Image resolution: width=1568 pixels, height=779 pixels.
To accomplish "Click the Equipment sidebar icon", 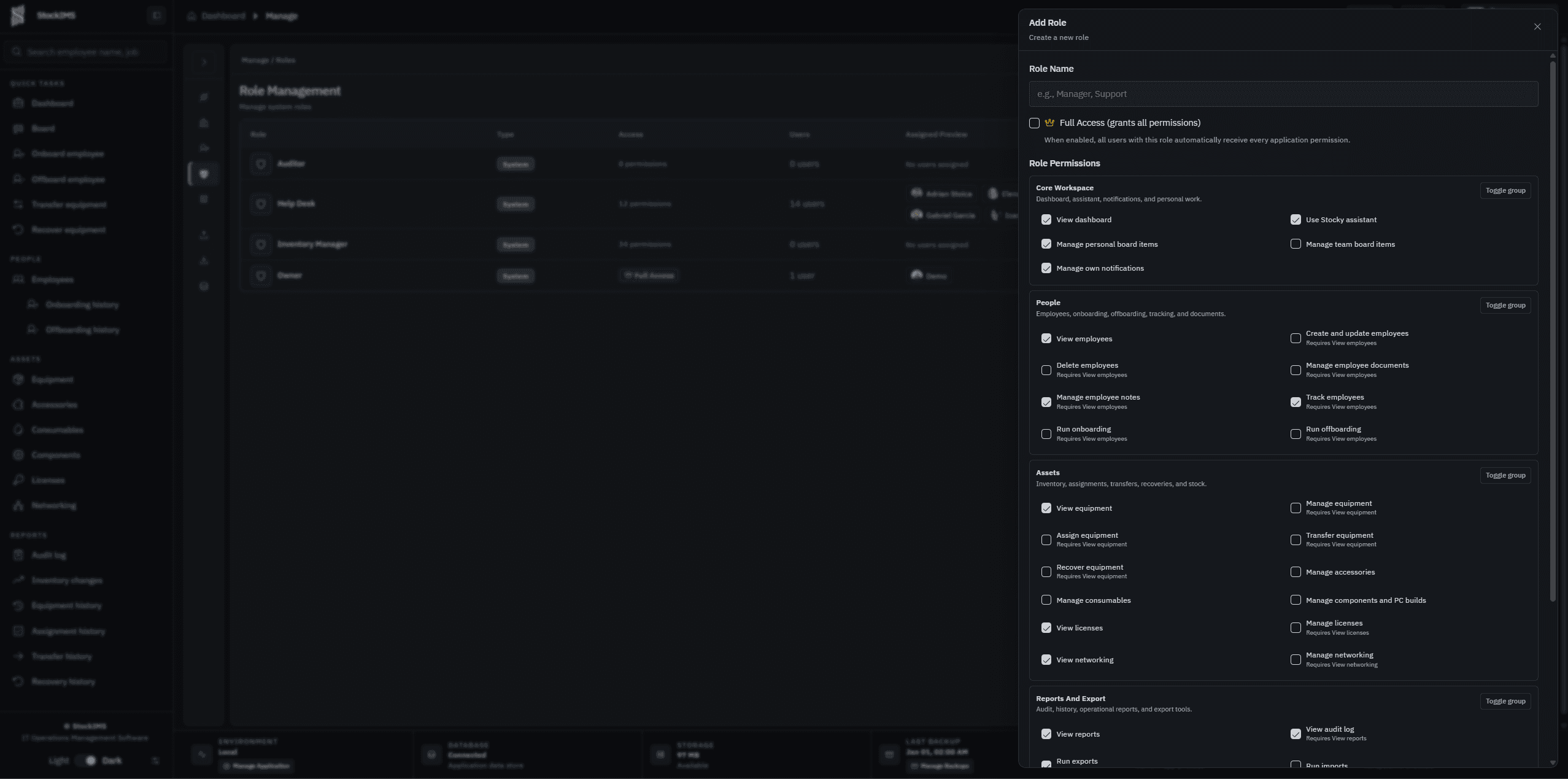I will click(18, 379).
